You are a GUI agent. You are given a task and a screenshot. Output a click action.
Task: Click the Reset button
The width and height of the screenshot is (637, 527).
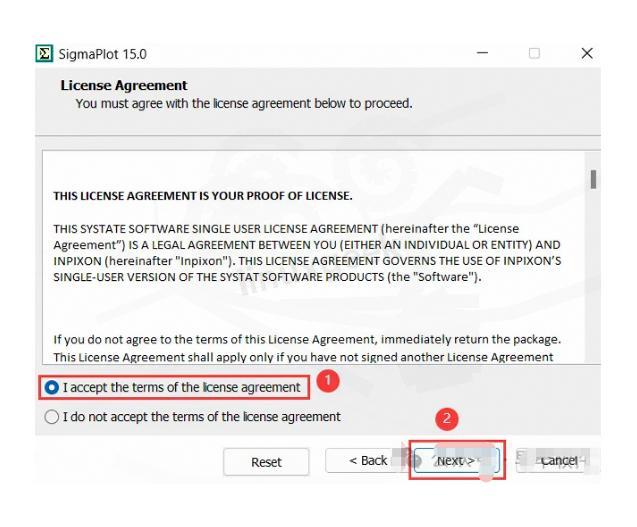tap(266, 462)
